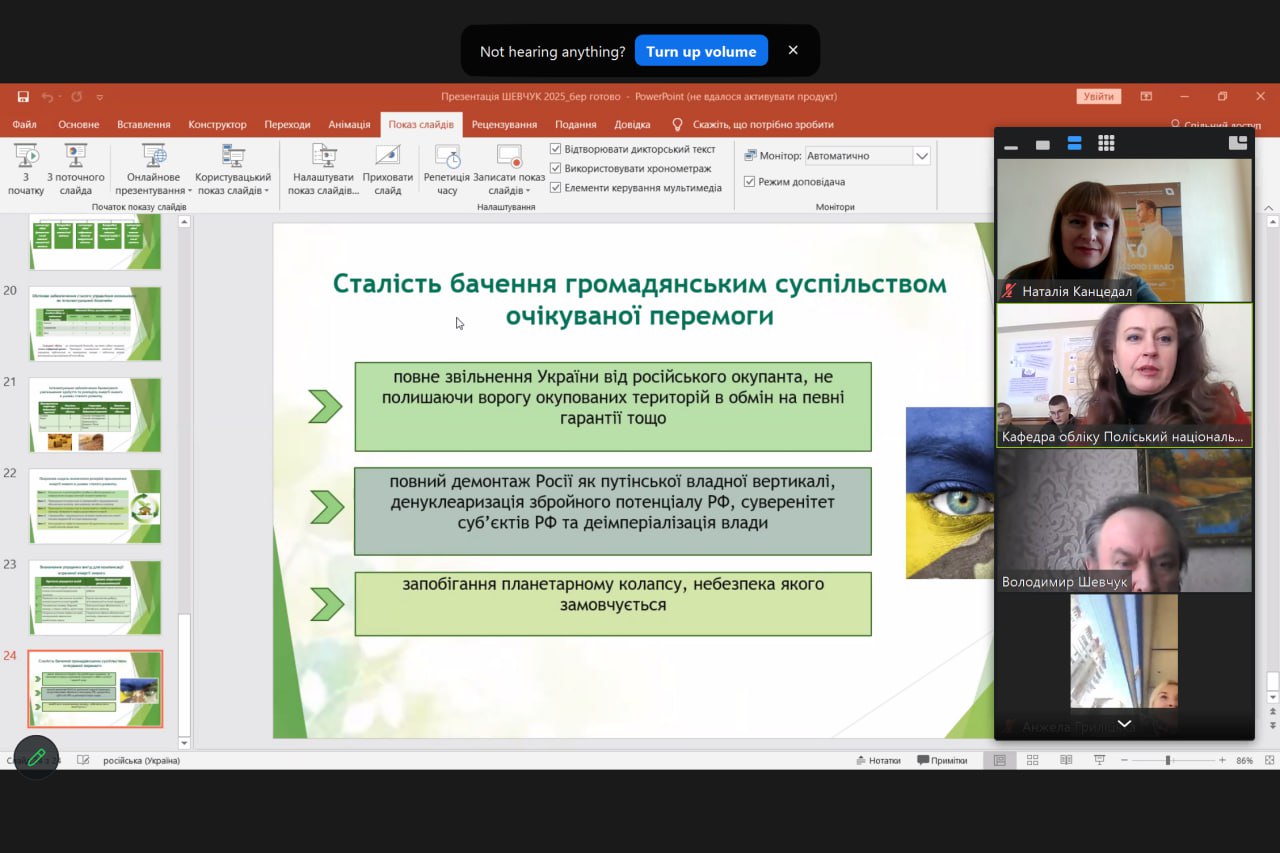Click the lightbulb Tell Me search icon

coord(677,124)
